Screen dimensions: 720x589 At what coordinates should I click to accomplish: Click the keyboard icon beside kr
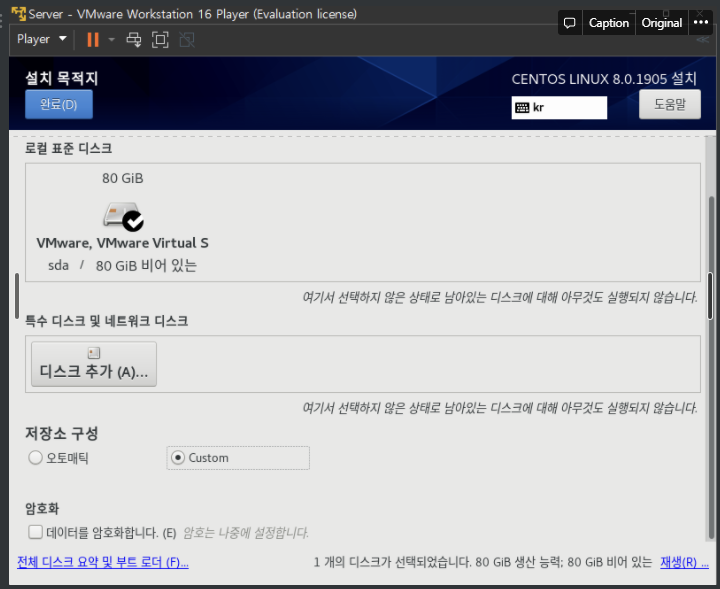click(522, 108)
